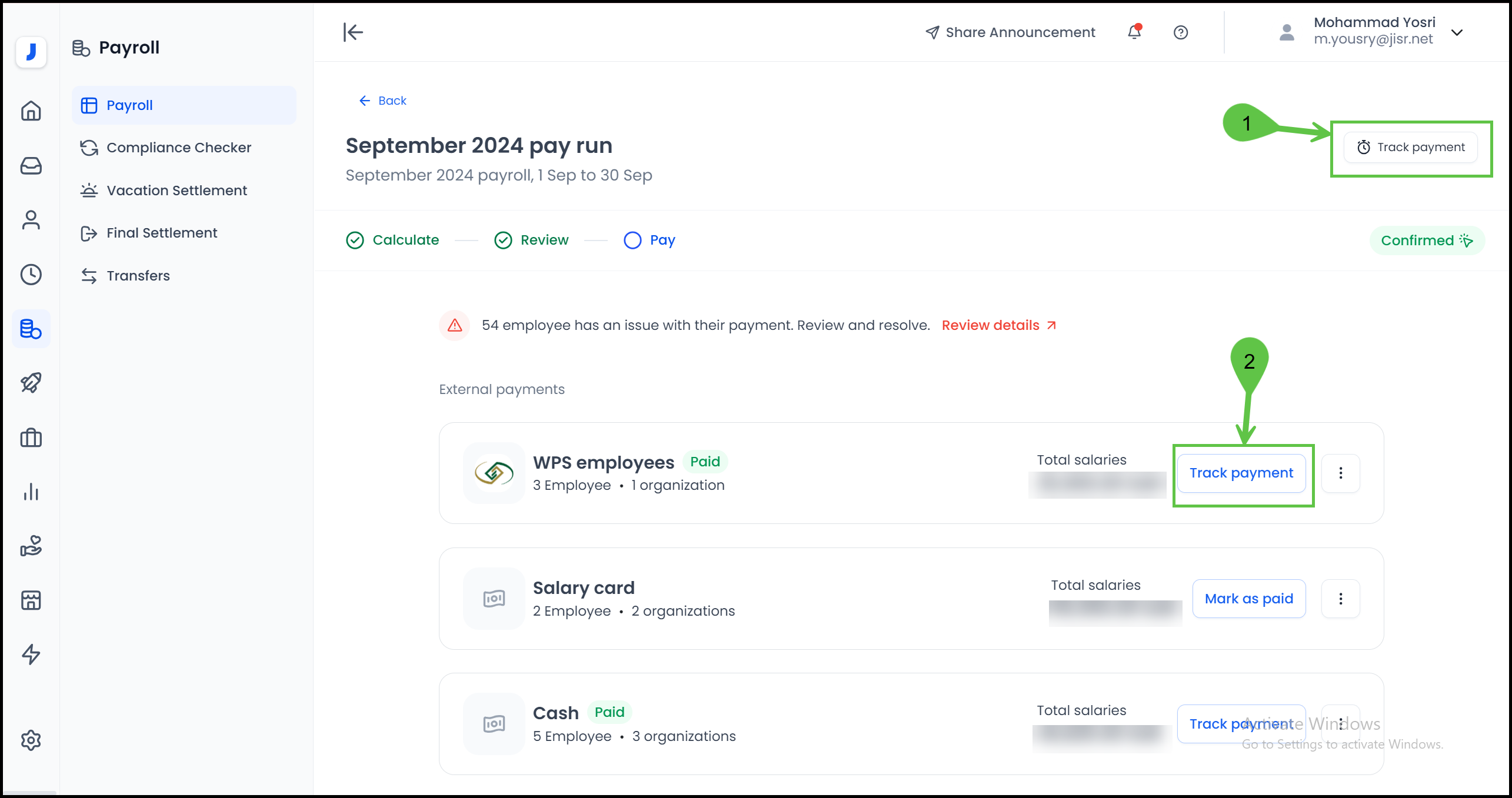This screenshot has height=798, width=1512.
Task: Select the Pay step circle
Action: 632,241
